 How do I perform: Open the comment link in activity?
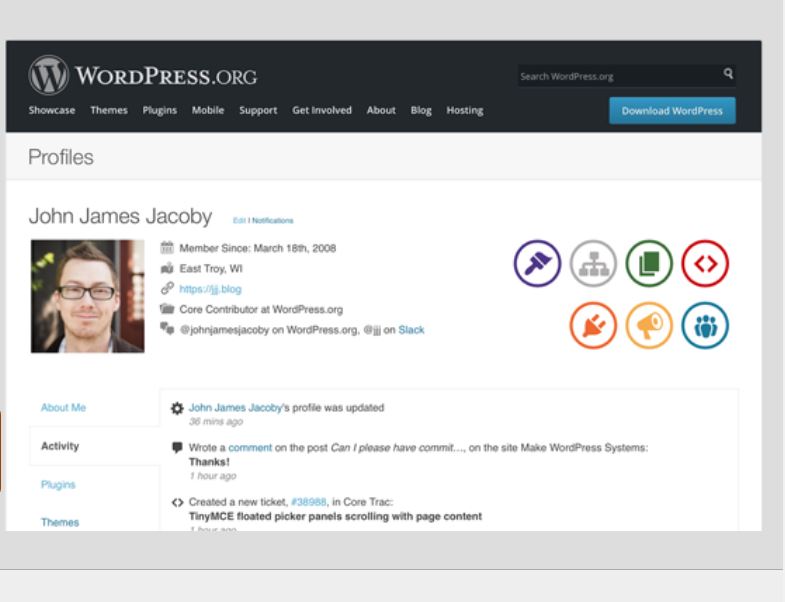coord(250,447)
